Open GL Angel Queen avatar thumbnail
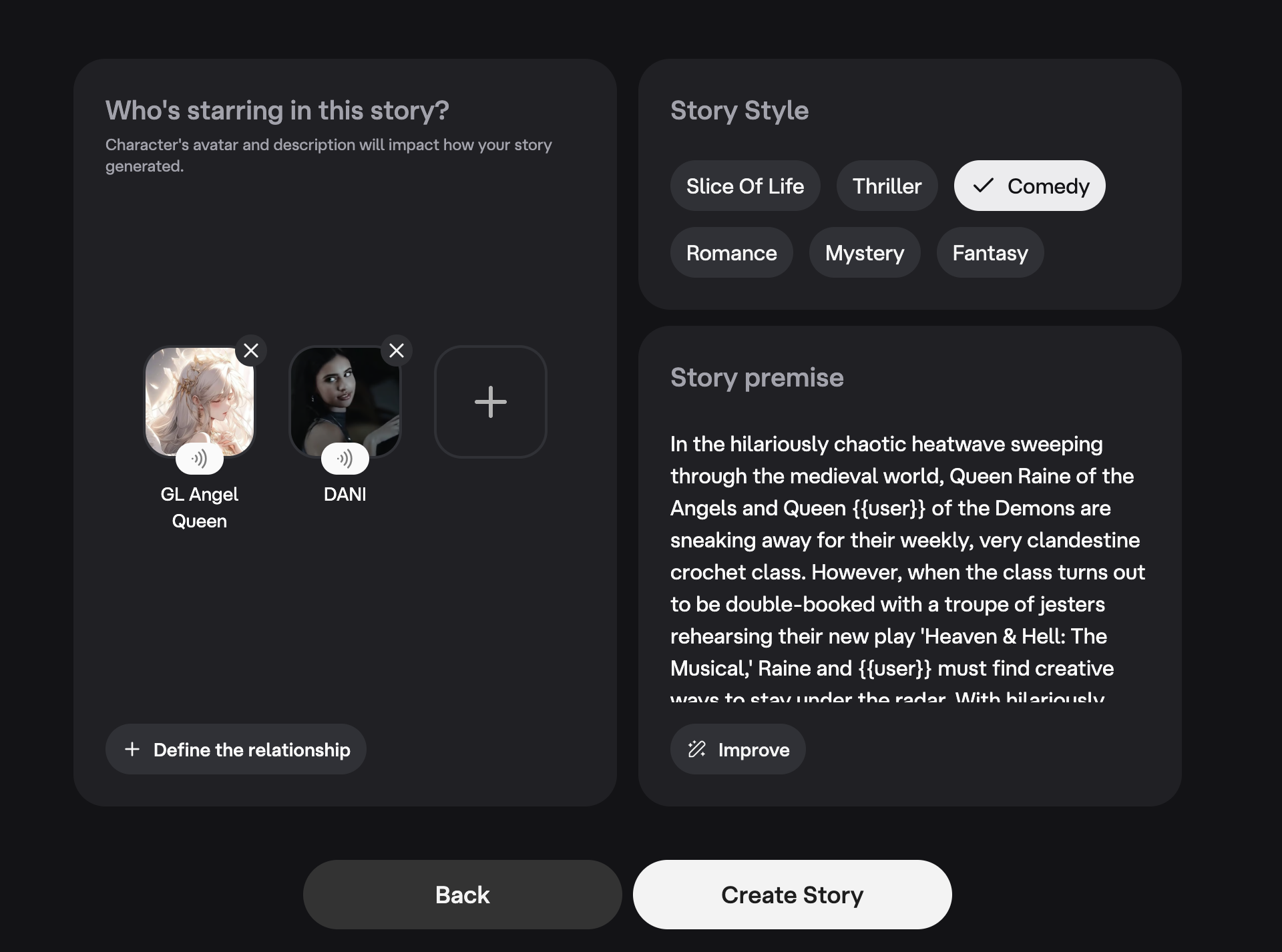The image size is (1282, 952). point(199,397)
